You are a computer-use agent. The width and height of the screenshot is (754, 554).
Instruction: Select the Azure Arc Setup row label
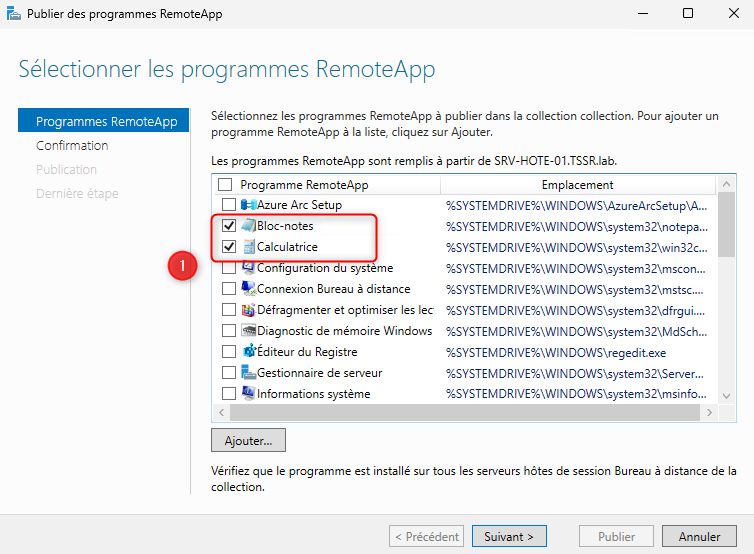point(299,205)
